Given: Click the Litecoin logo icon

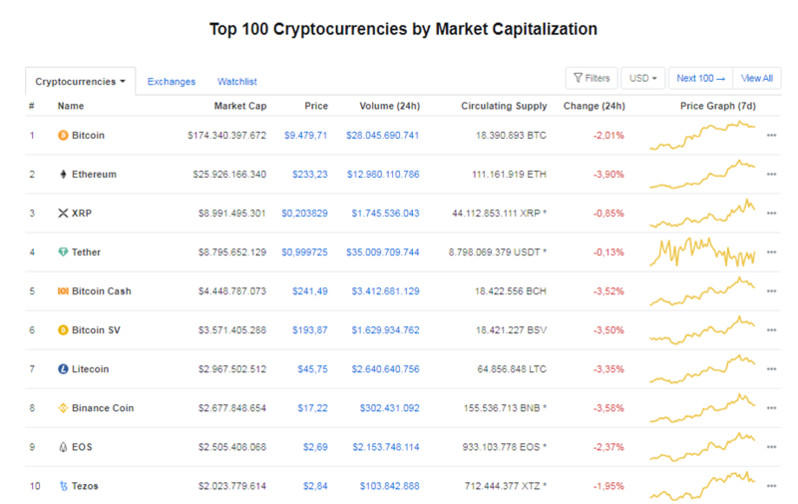Looking at the screenshot, I should (63, 369).
